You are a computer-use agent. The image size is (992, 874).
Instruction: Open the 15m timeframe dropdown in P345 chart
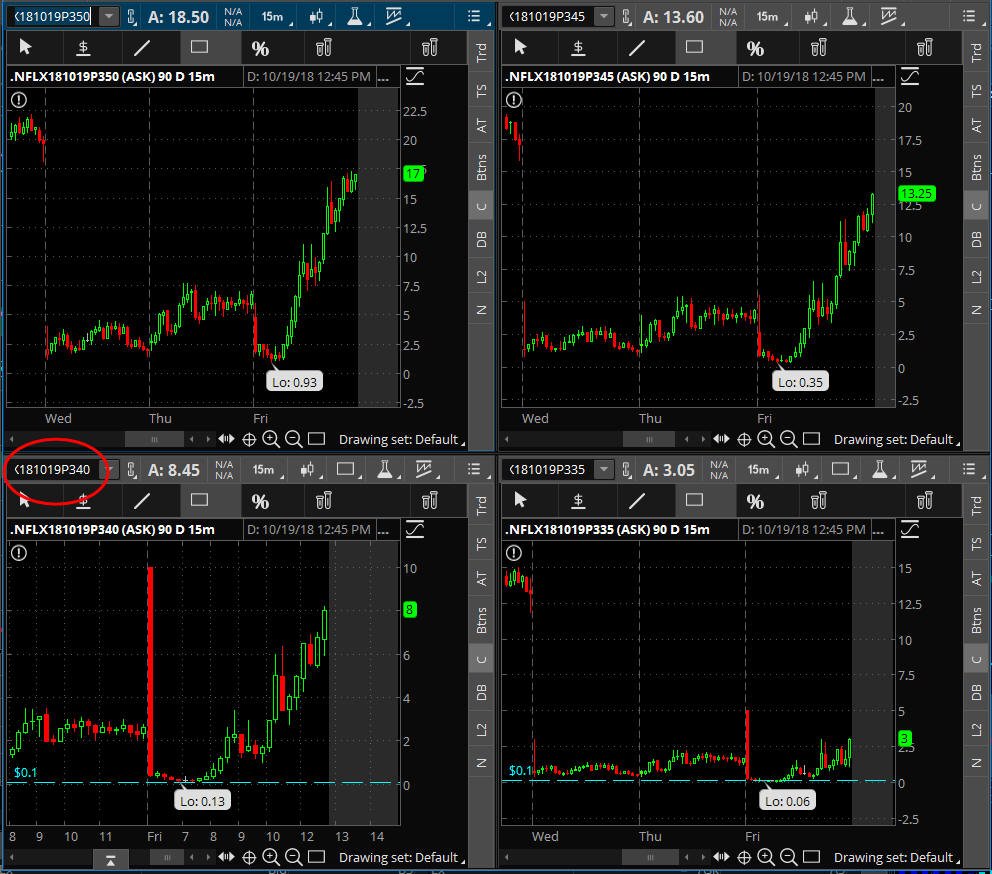tap(768, 16)
